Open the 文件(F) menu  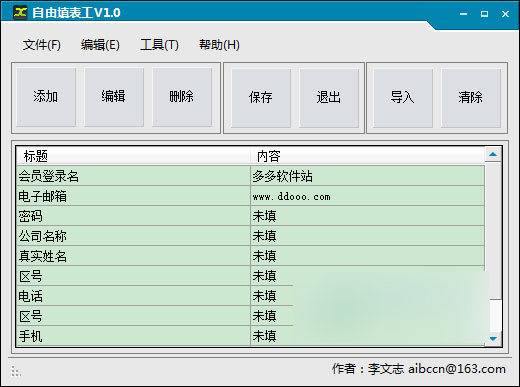[42, 45]
